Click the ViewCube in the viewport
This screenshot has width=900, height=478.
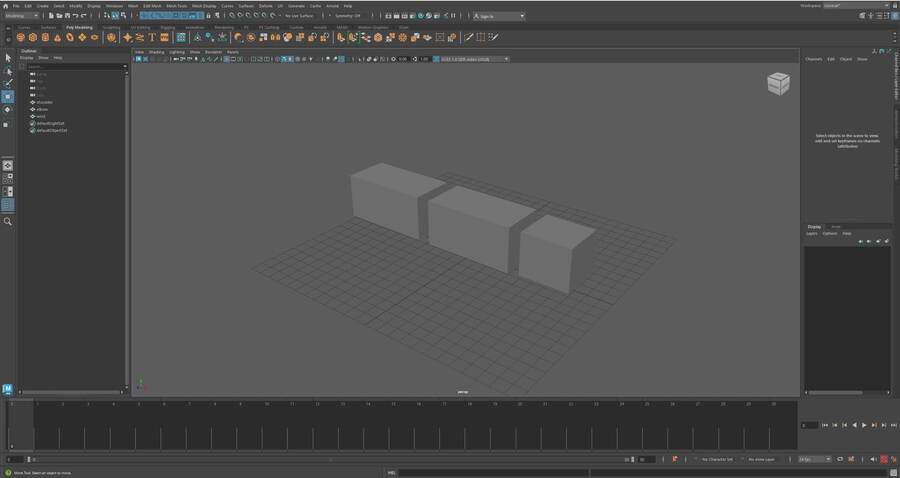click(x=778, y=84)
